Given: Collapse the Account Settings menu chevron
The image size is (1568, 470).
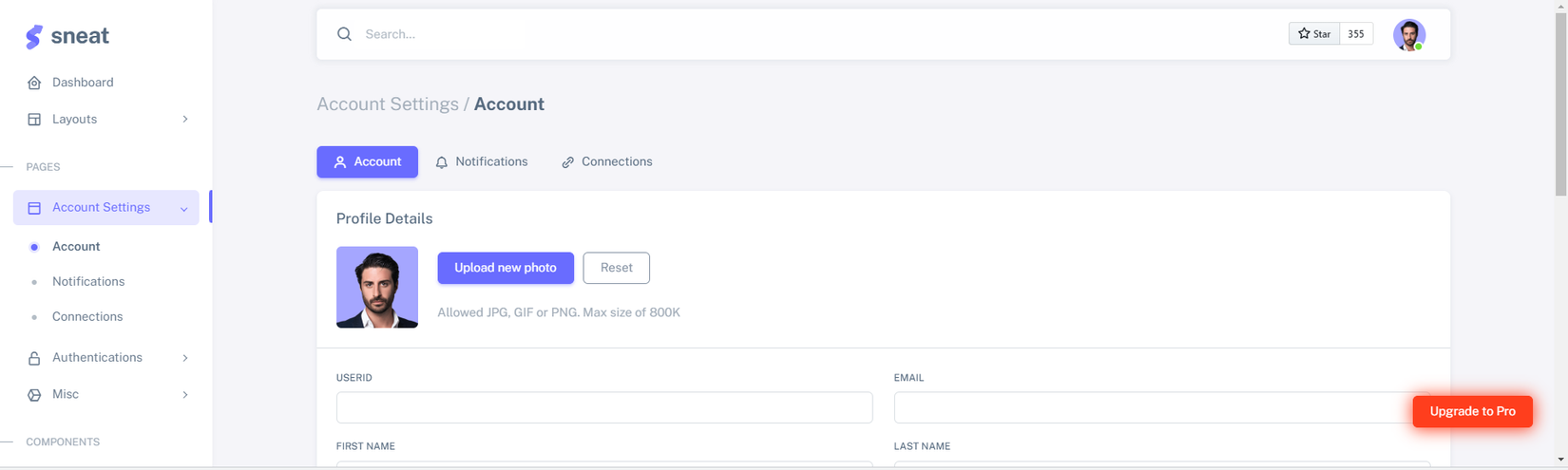Looking at the screenshot, I should 183,209.
